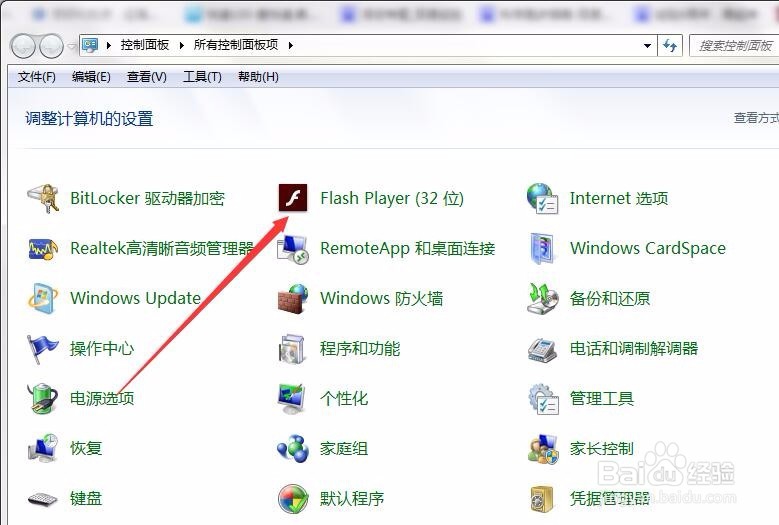Click the Realtek高清晰音频管理器 link
The height and width of the screenshot is (525, 779).
coord(162,248)
